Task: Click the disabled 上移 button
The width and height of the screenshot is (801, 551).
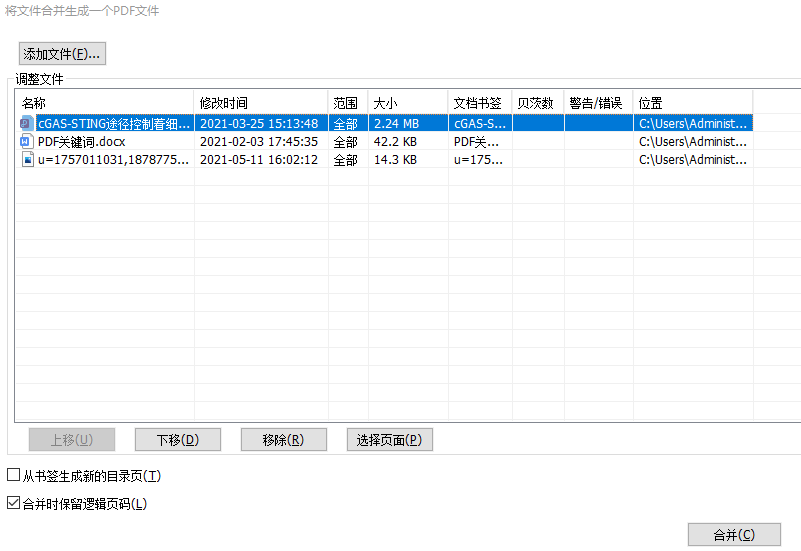Action: tap(72, 440)
